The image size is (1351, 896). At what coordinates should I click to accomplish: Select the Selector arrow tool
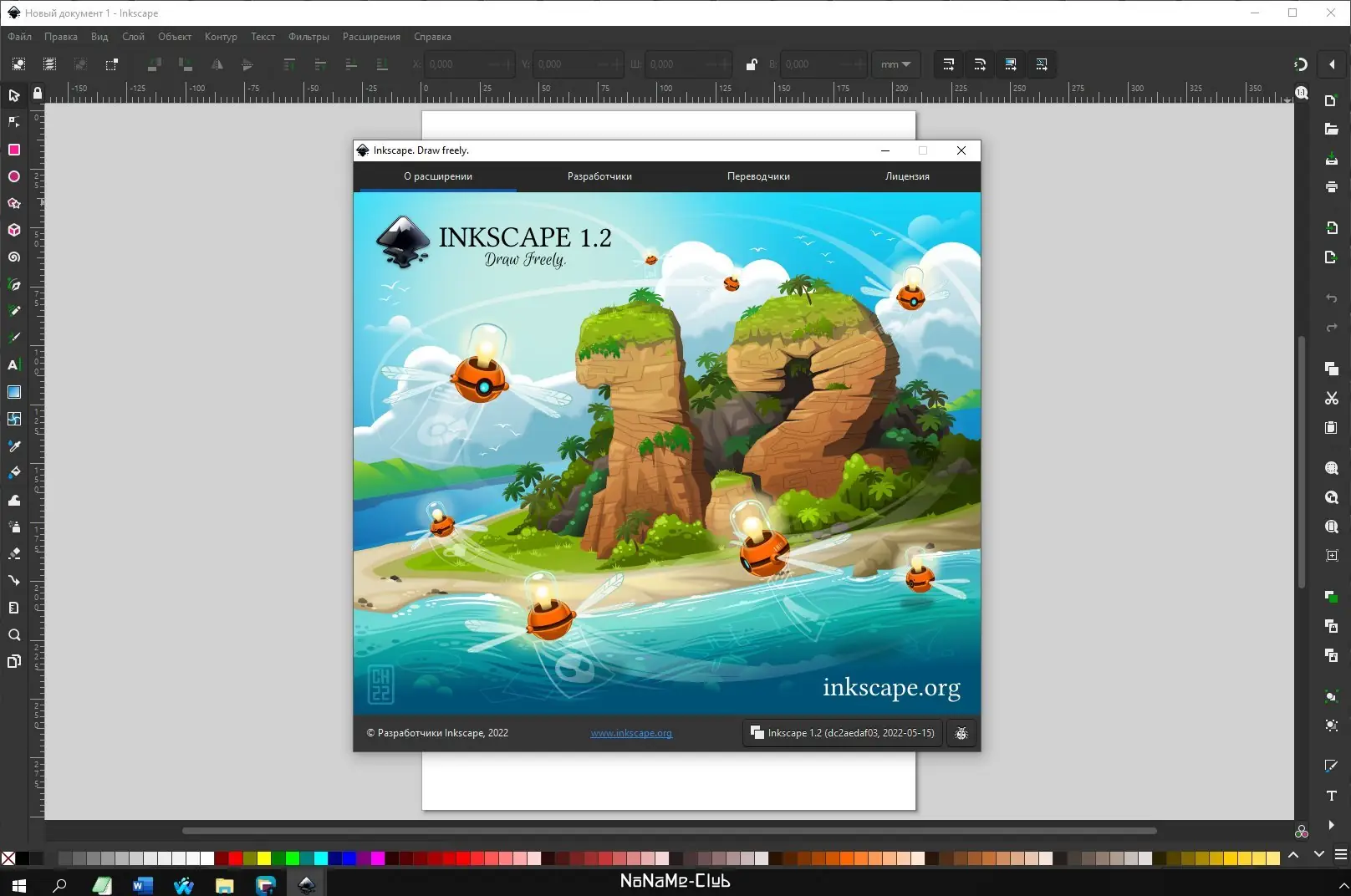pyautogui.click(x=14, y=95)
